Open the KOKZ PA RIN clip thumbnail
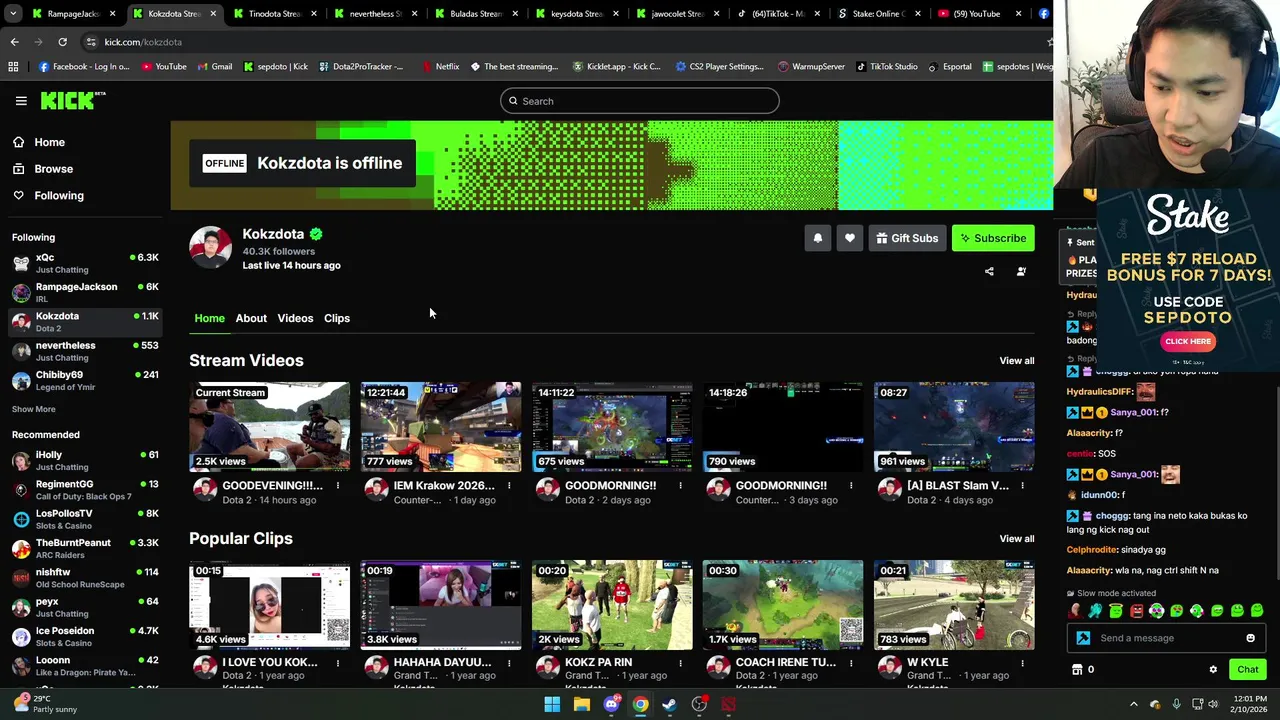This screenshot has width=1280, height=720. pyautogui.click(x=612, y=604)
